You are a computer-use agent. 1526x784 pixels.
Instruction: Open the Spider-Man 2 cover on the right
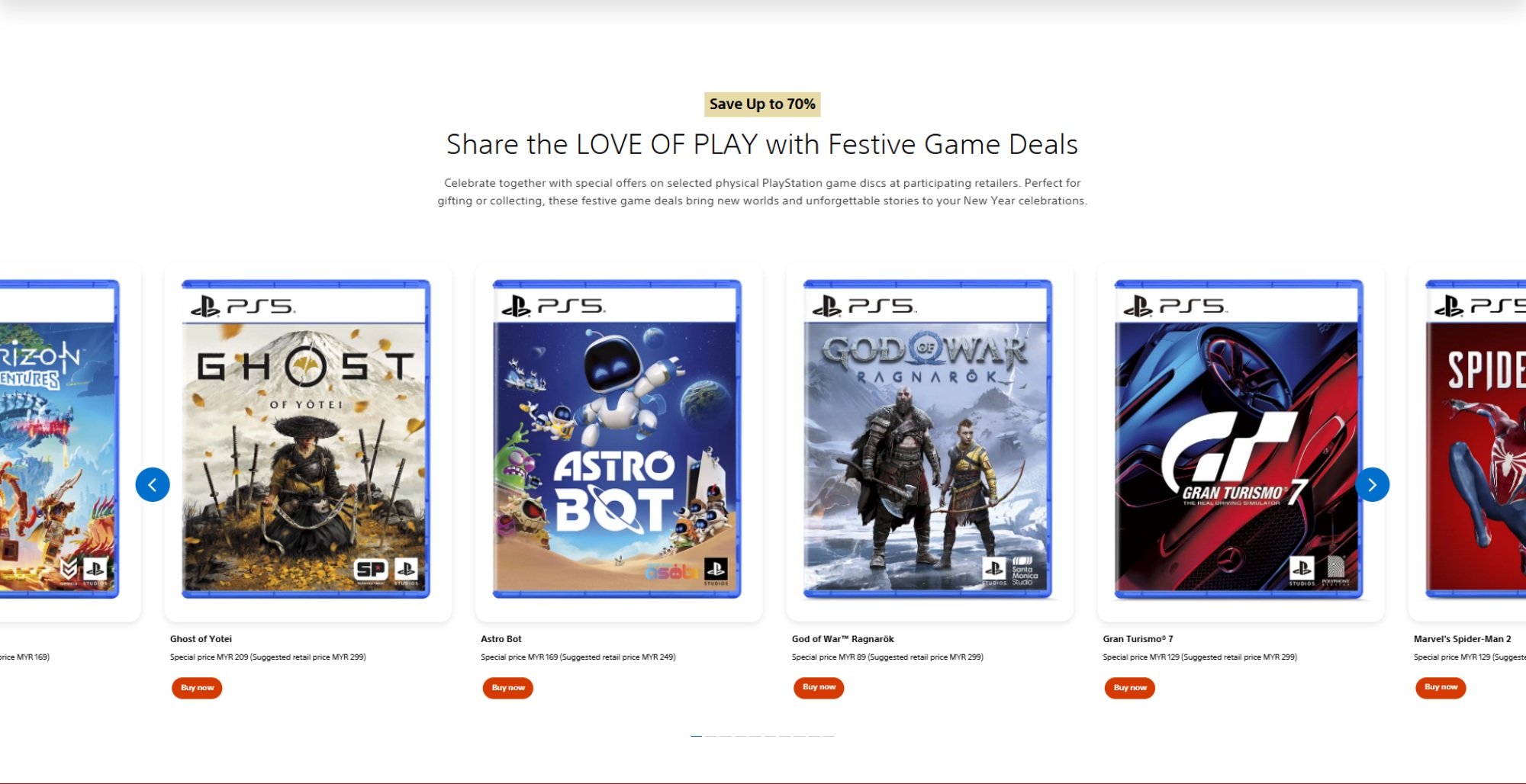(1476, 439)
